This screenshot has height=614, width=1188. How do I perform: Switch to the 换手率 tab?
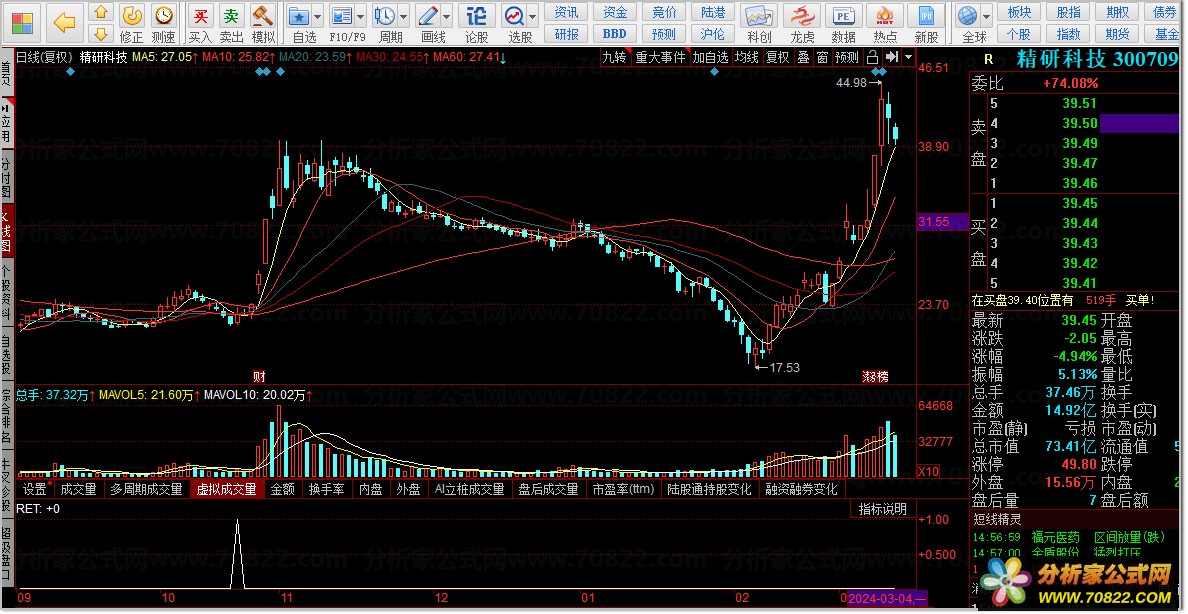(x=327, y=490)
